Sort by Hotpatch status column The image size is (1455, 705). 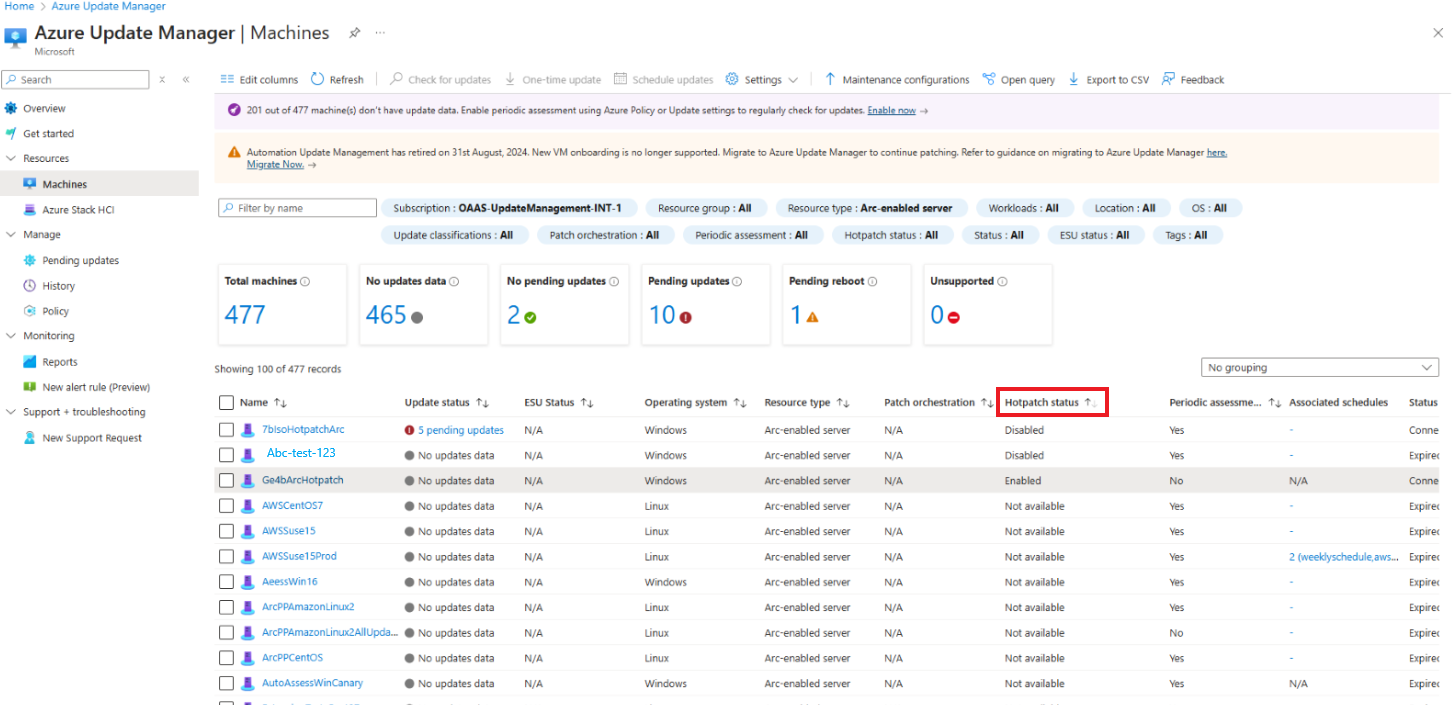tap(1042, 403)
